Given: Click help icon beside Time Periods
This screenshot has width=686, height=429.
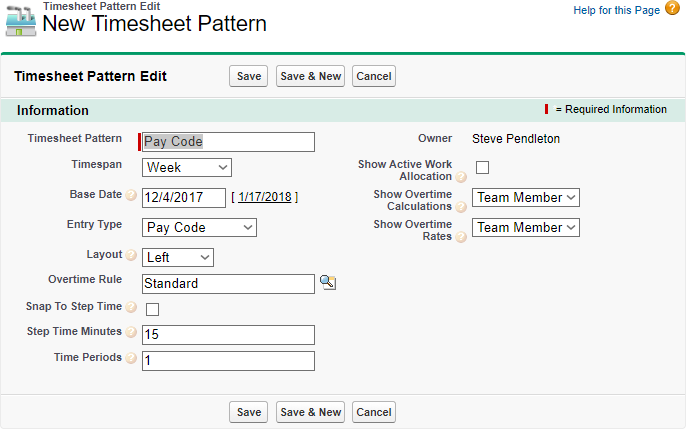Looking at the screenshot, I should click(131, 358).
